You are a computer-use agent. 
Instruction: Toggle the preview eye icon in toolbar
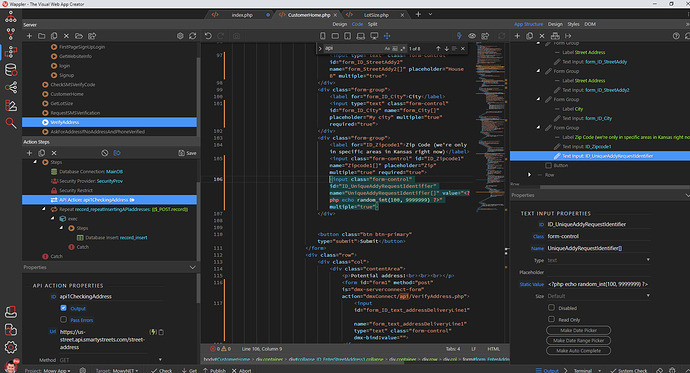(x=472, y=36)
